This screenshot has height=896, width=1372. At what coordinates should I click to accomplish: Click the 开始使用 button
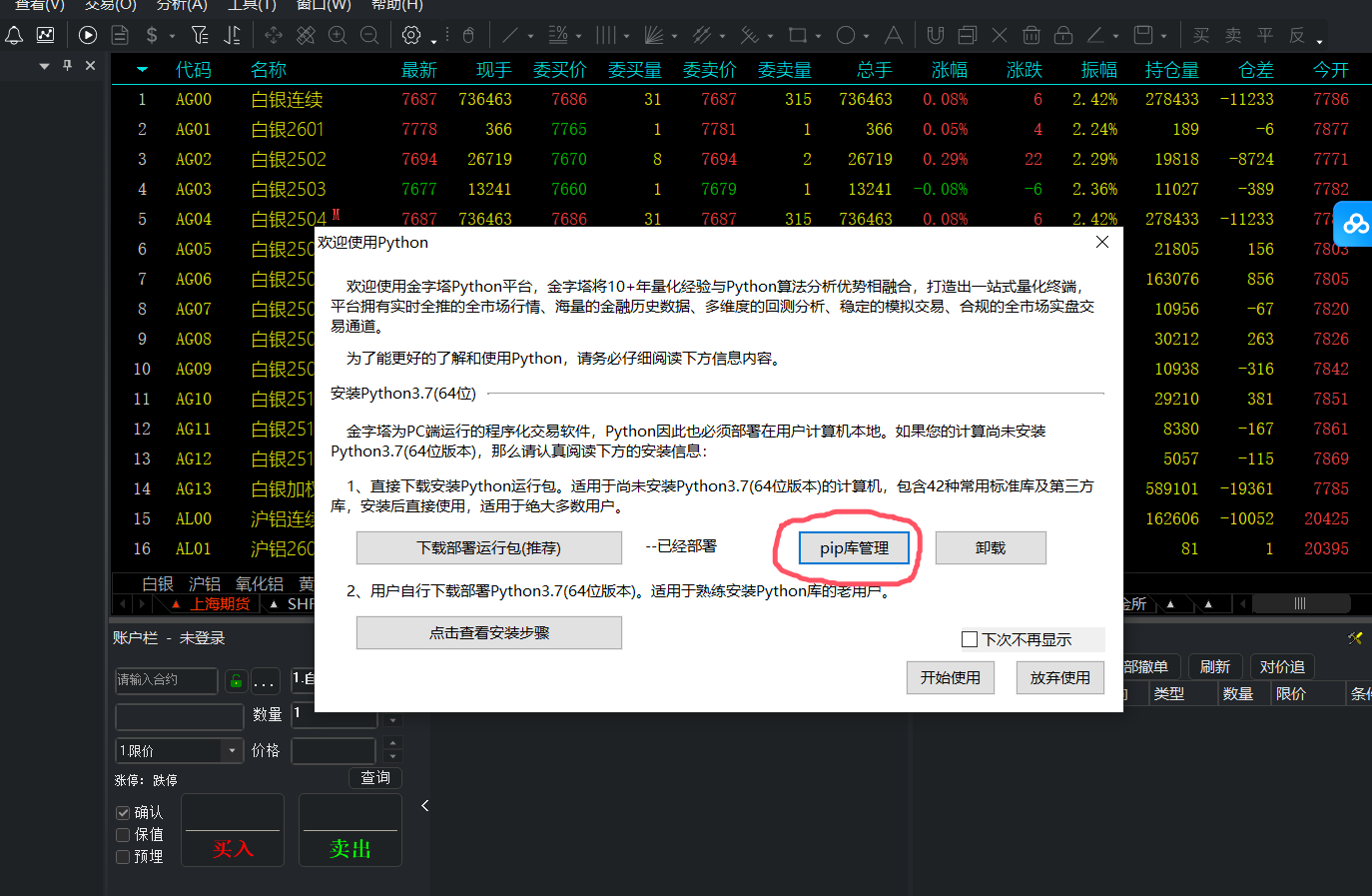pos(951,677)
